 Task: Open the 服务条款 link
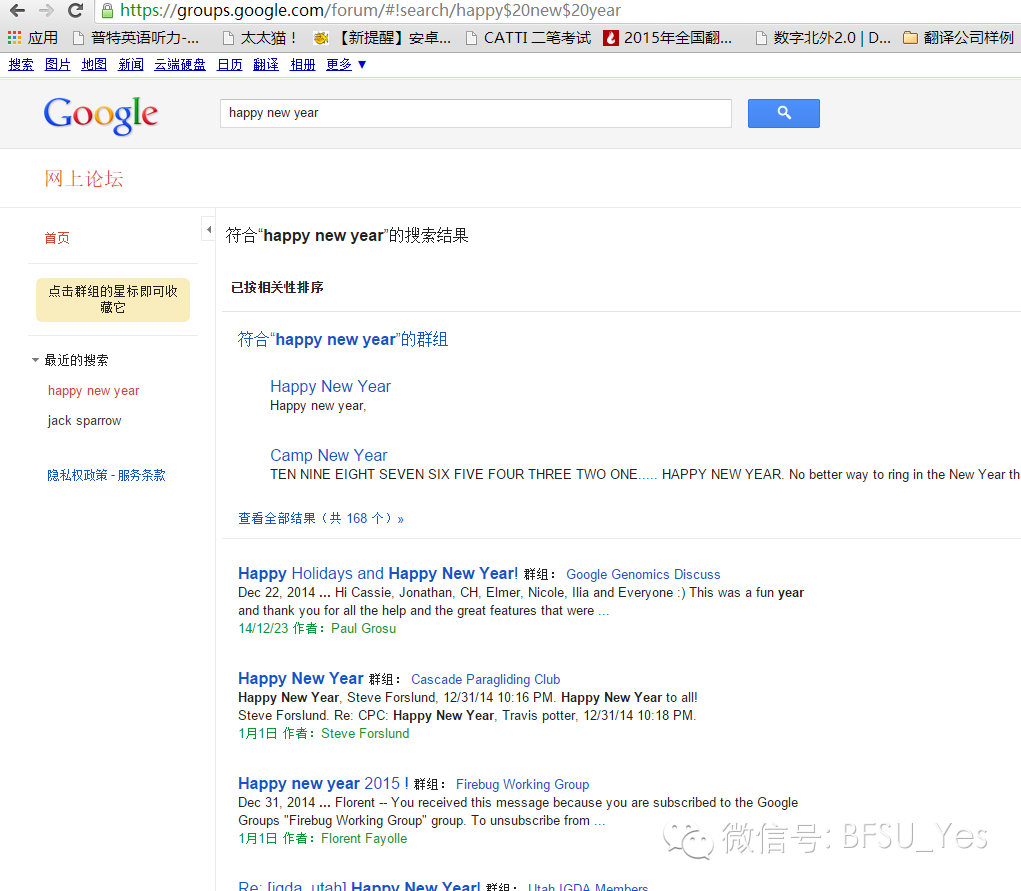click(x=141, y=475)
